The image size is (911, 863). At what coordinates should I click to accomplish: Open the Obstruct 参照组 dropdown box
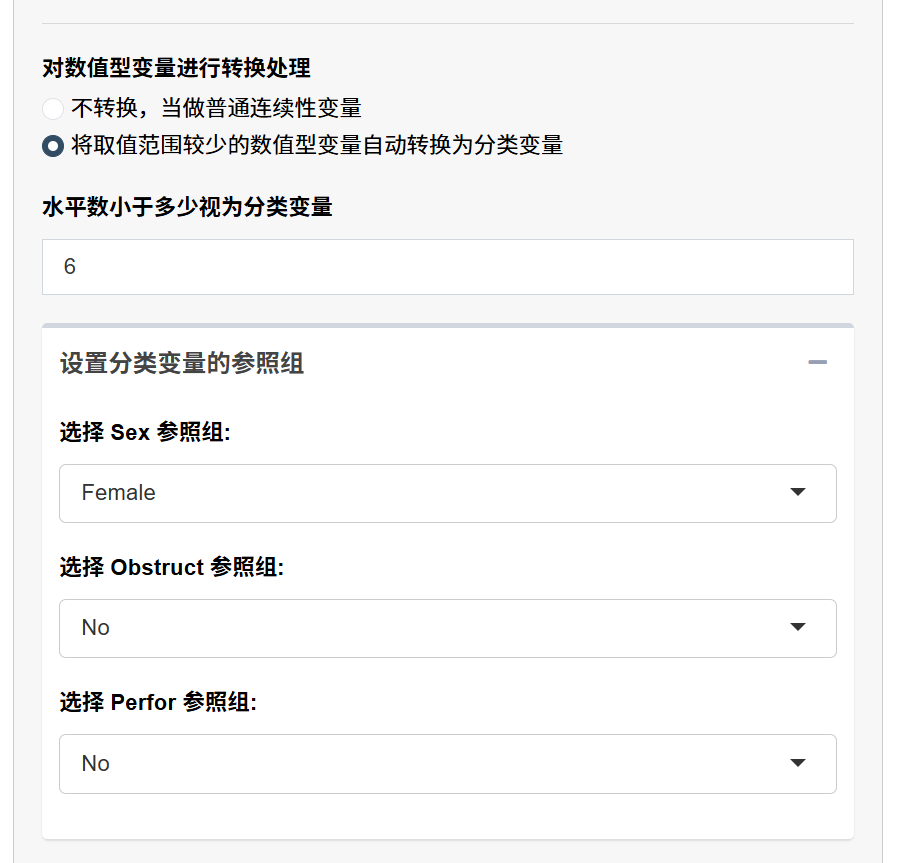point(447,628)
